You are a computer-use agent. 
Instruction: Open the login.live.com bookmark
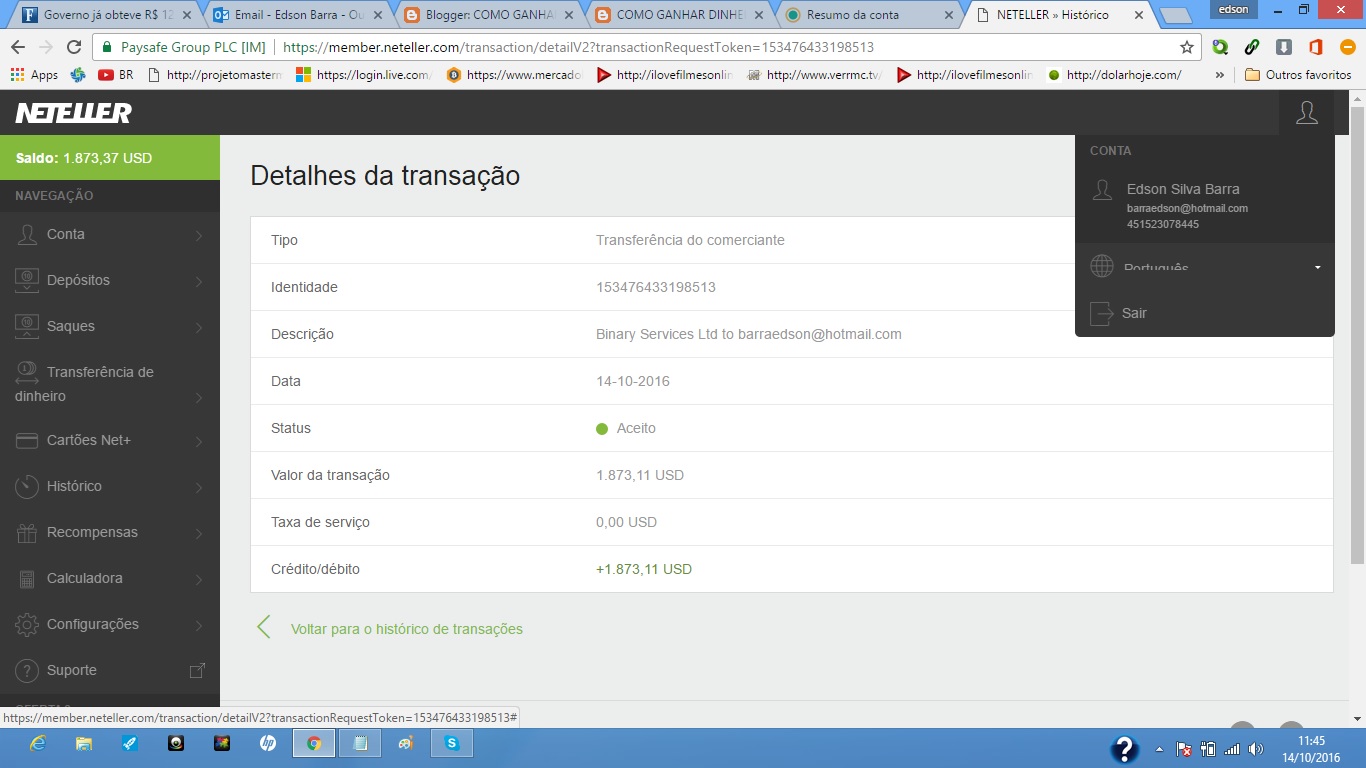click(x=363, y=74)
